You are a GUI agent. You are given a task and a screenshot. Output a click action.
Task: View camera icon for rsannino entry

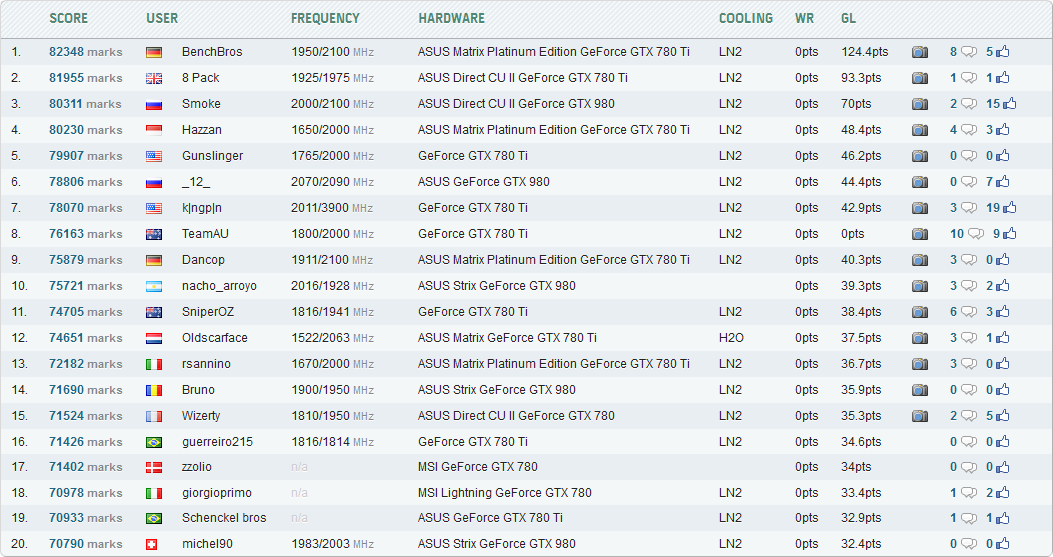pyautogui.click(x=920, y=363)
